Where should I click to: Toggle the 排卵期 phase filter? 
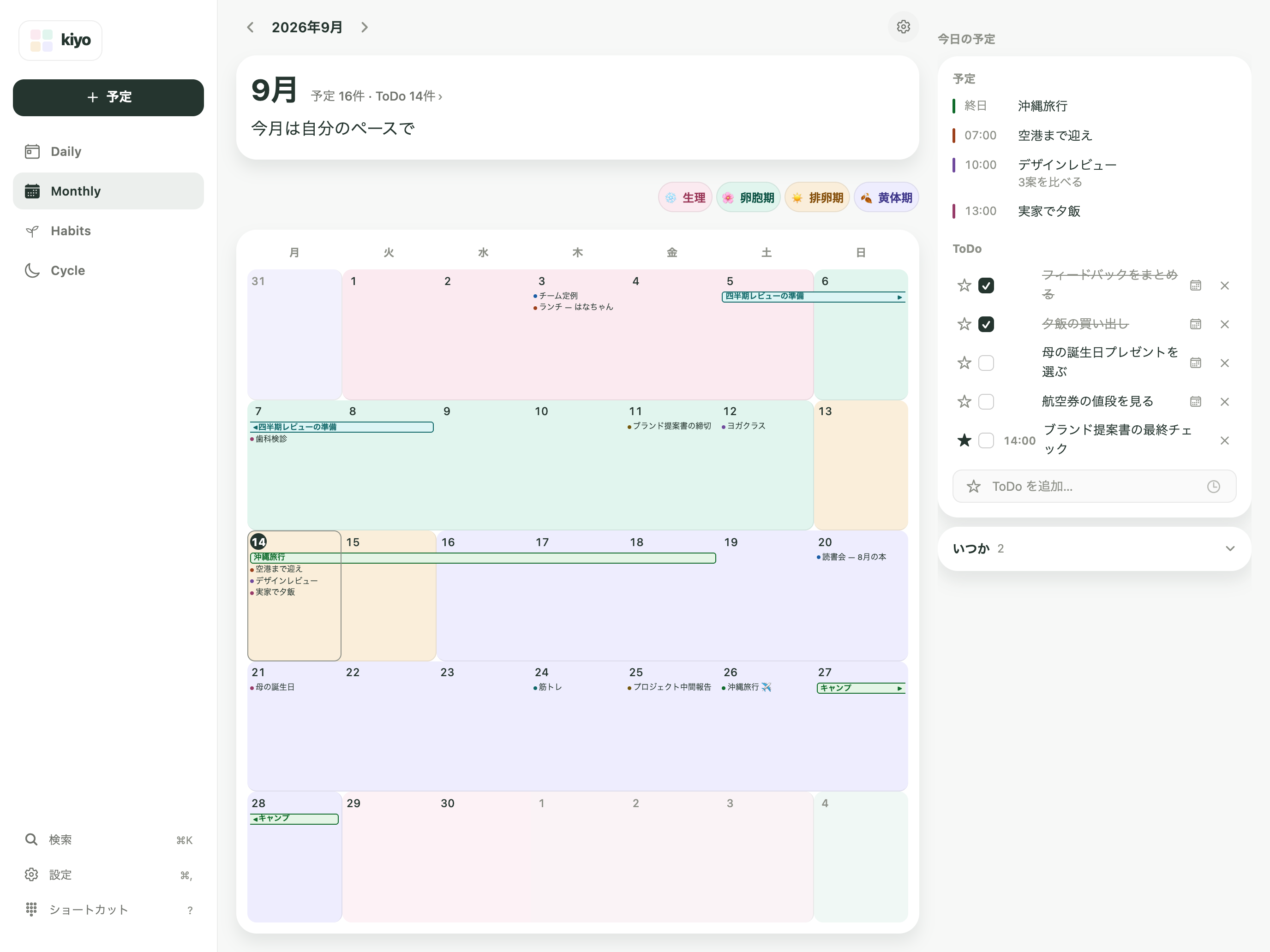coord(817,197)
